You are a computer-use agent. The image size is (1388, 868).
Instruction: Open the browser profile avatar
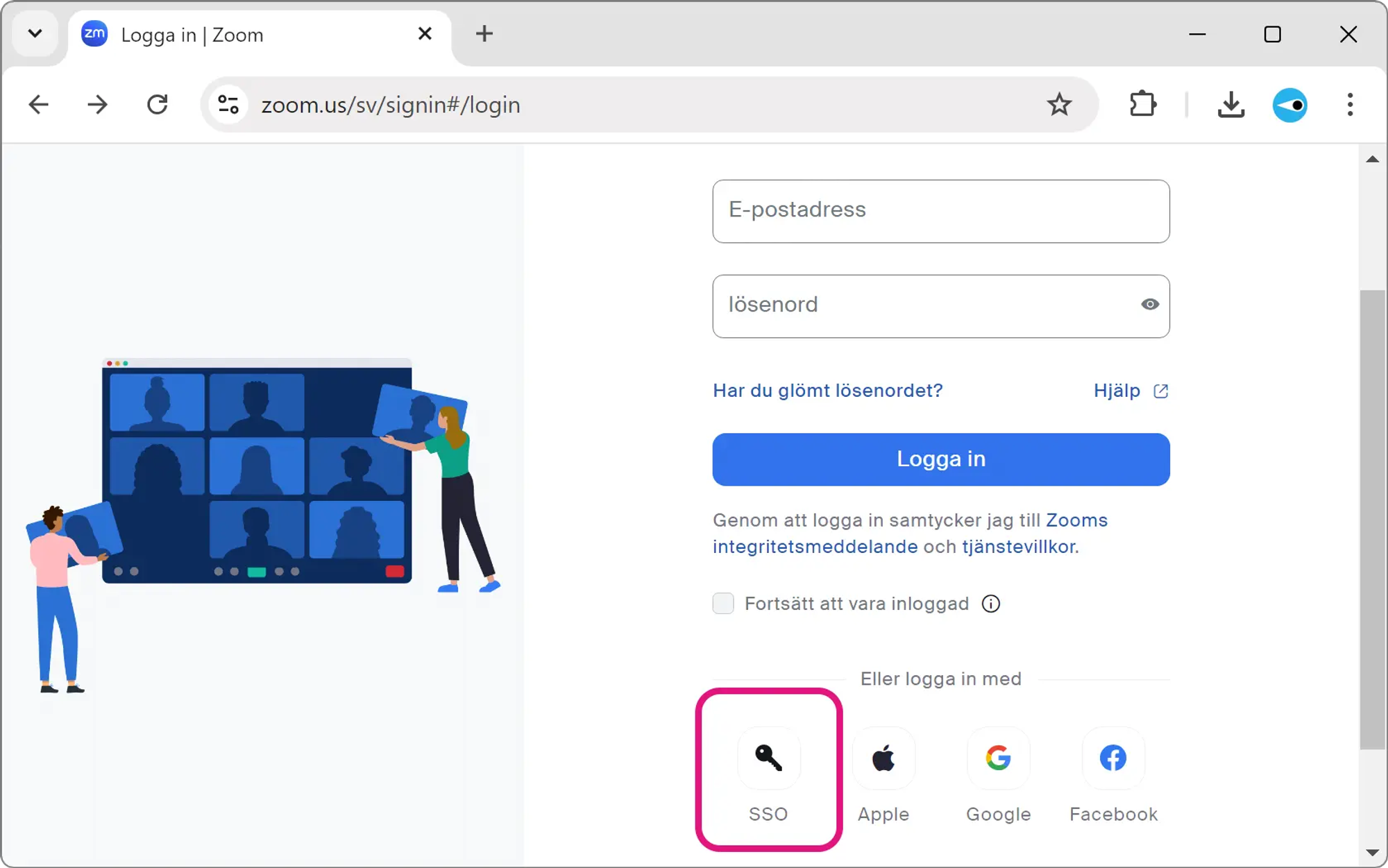pos(1290,105)
